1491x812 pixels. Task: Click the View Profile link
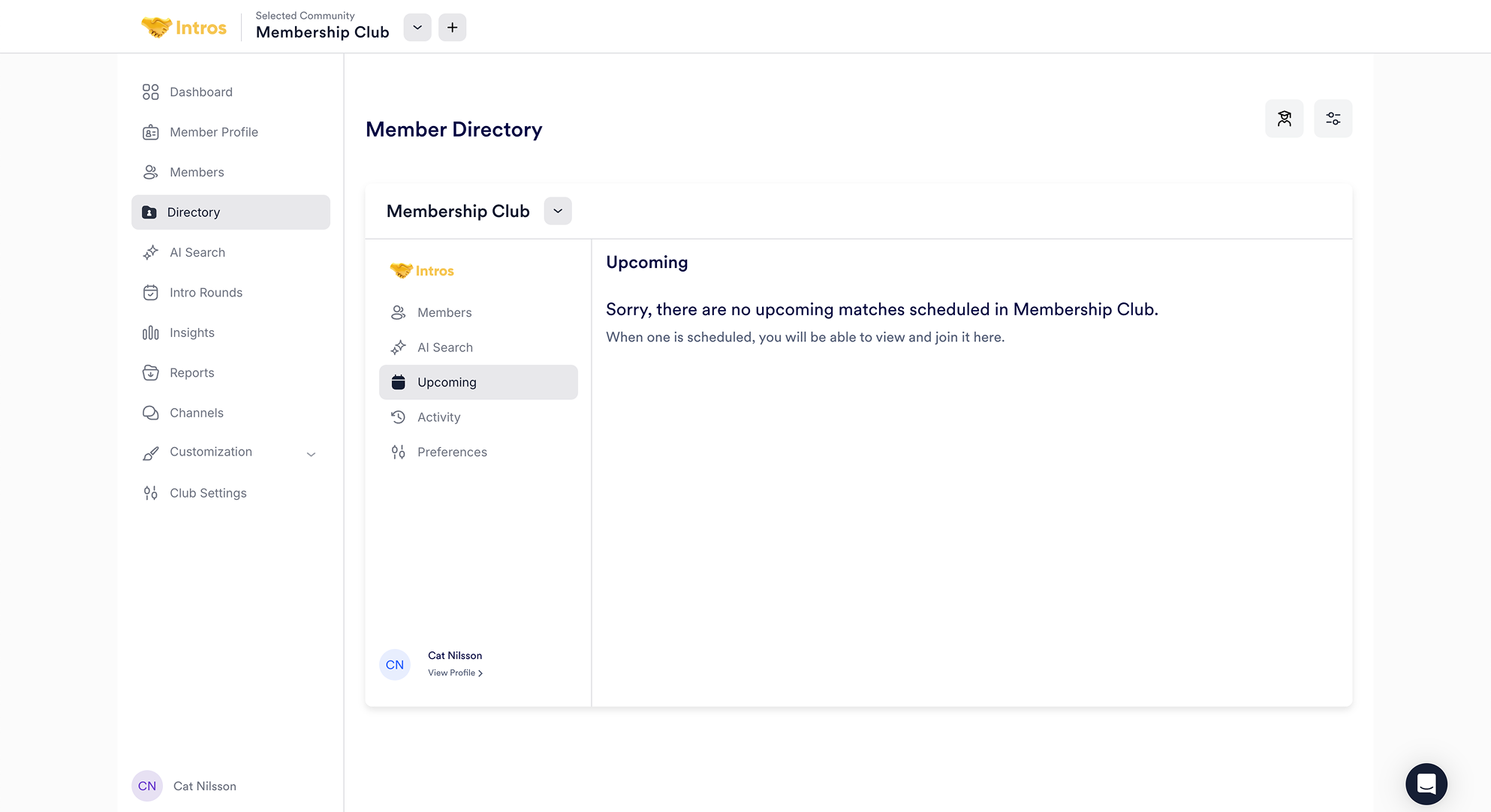pyautogui.click(x=455, y=673)
